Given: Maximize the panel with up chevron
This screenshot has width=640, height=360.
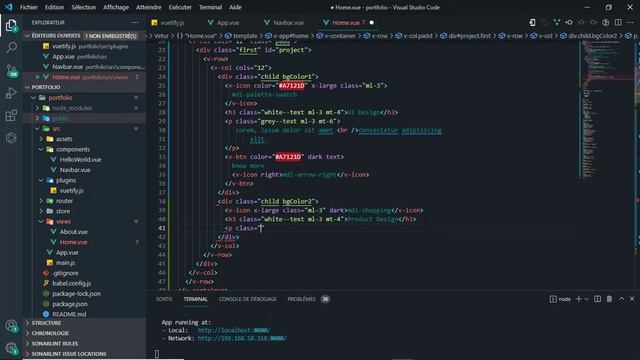Looking at the screenshot, I should click(621, 299).
